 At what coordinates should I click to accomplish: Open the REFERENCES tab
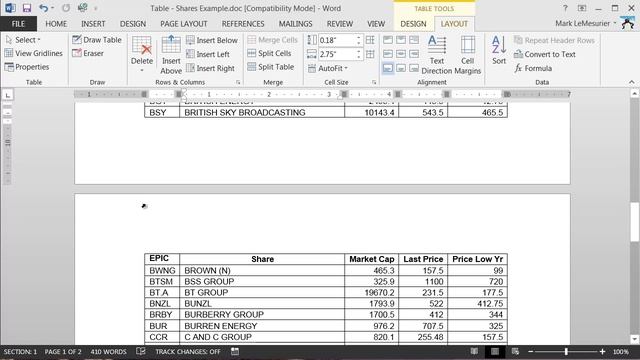click(x=243, y=24)
